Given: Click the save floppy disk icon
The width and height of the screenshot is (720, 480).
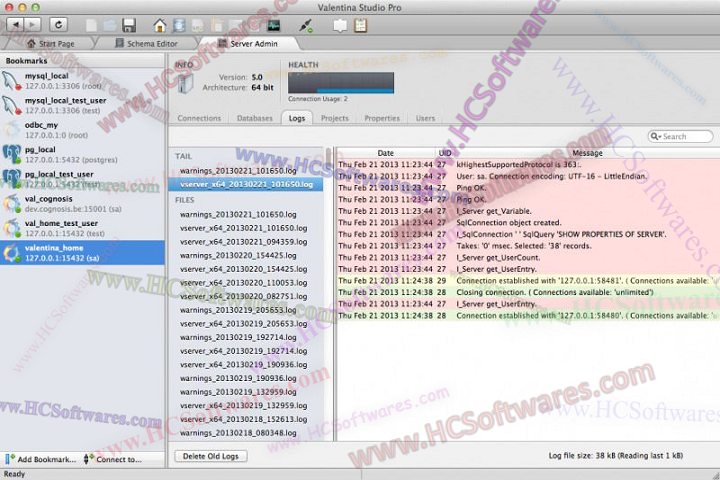Looking at the screenshot, I should click(129, 25).
